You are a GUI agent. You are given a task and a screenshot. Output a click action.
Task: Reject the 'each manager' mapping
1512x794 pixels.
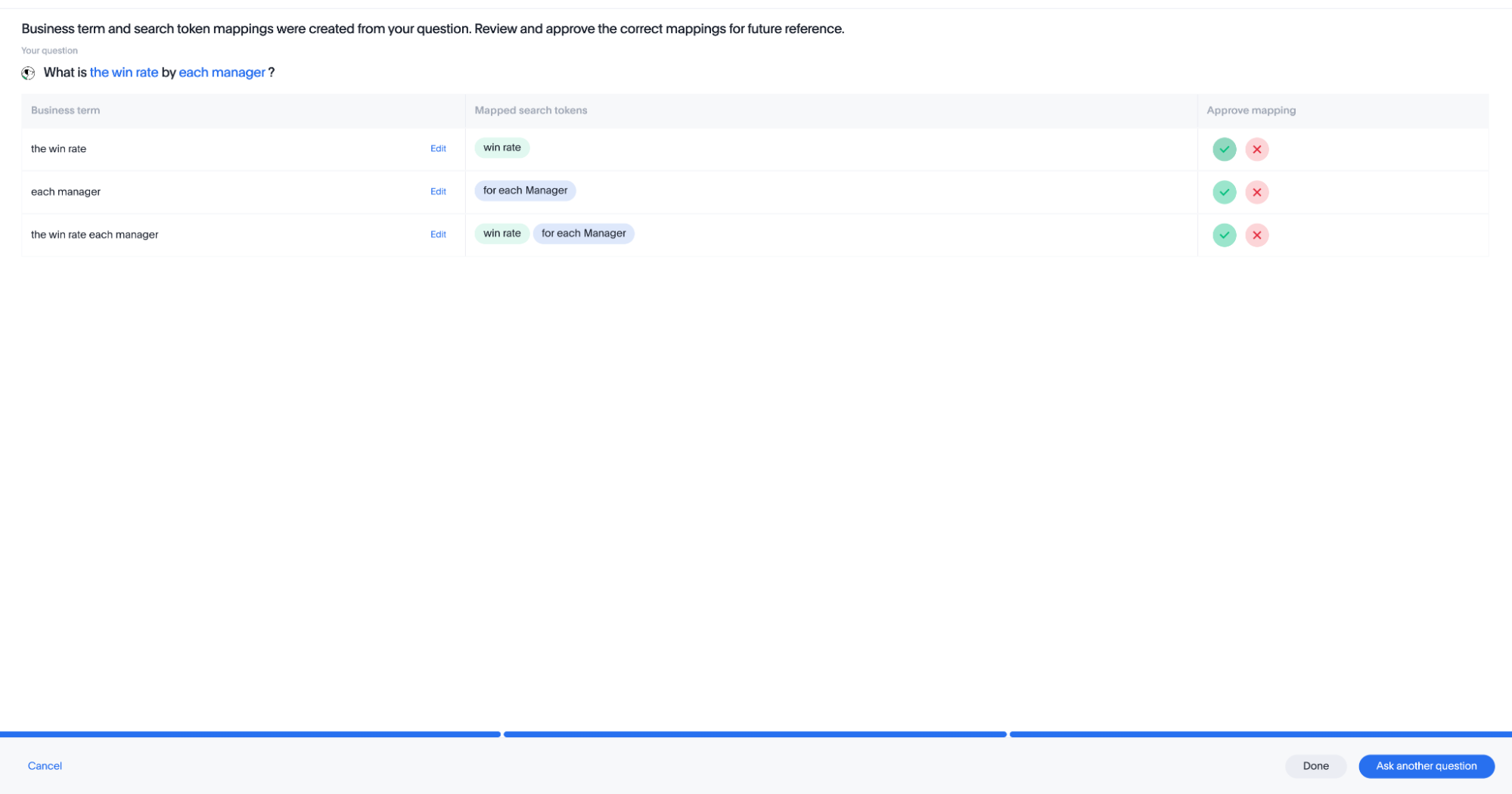point(1256,192)
